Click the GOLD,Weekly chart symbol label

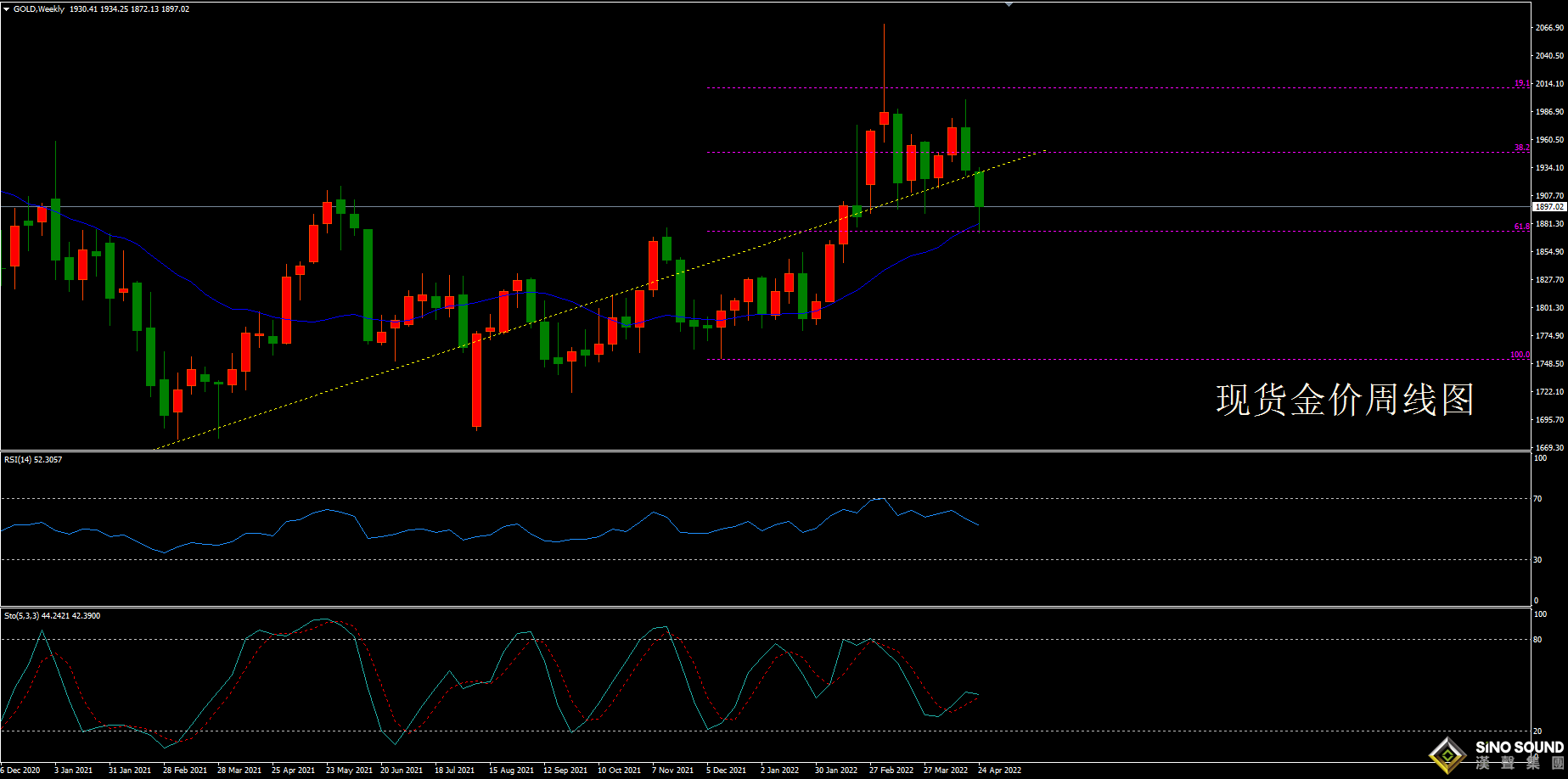[x=39, y=9]
